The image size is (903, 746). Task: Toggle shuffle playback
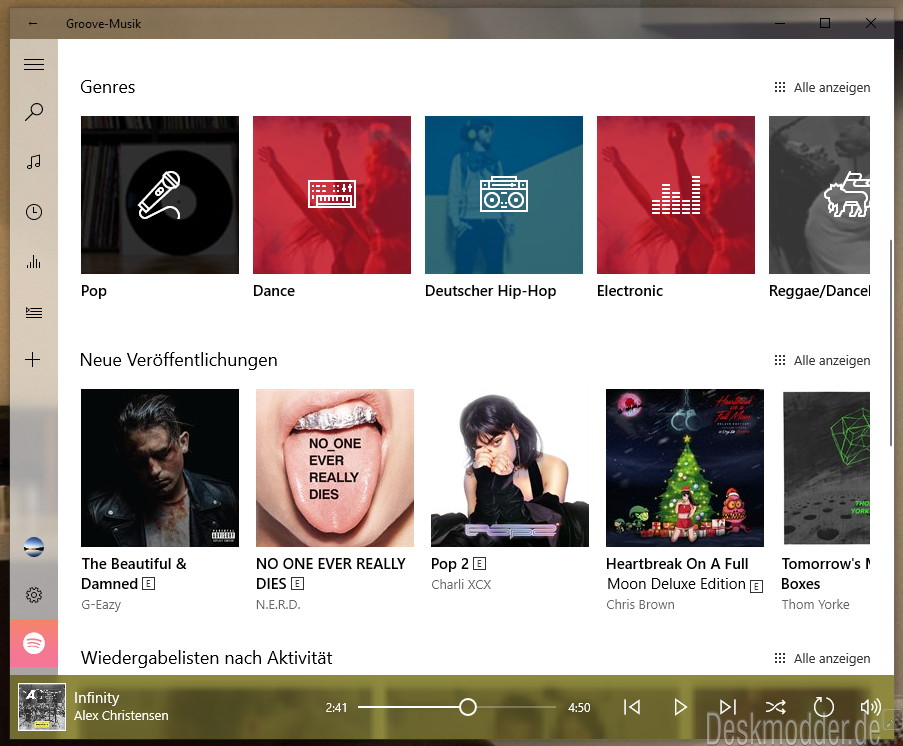(776, 707)
